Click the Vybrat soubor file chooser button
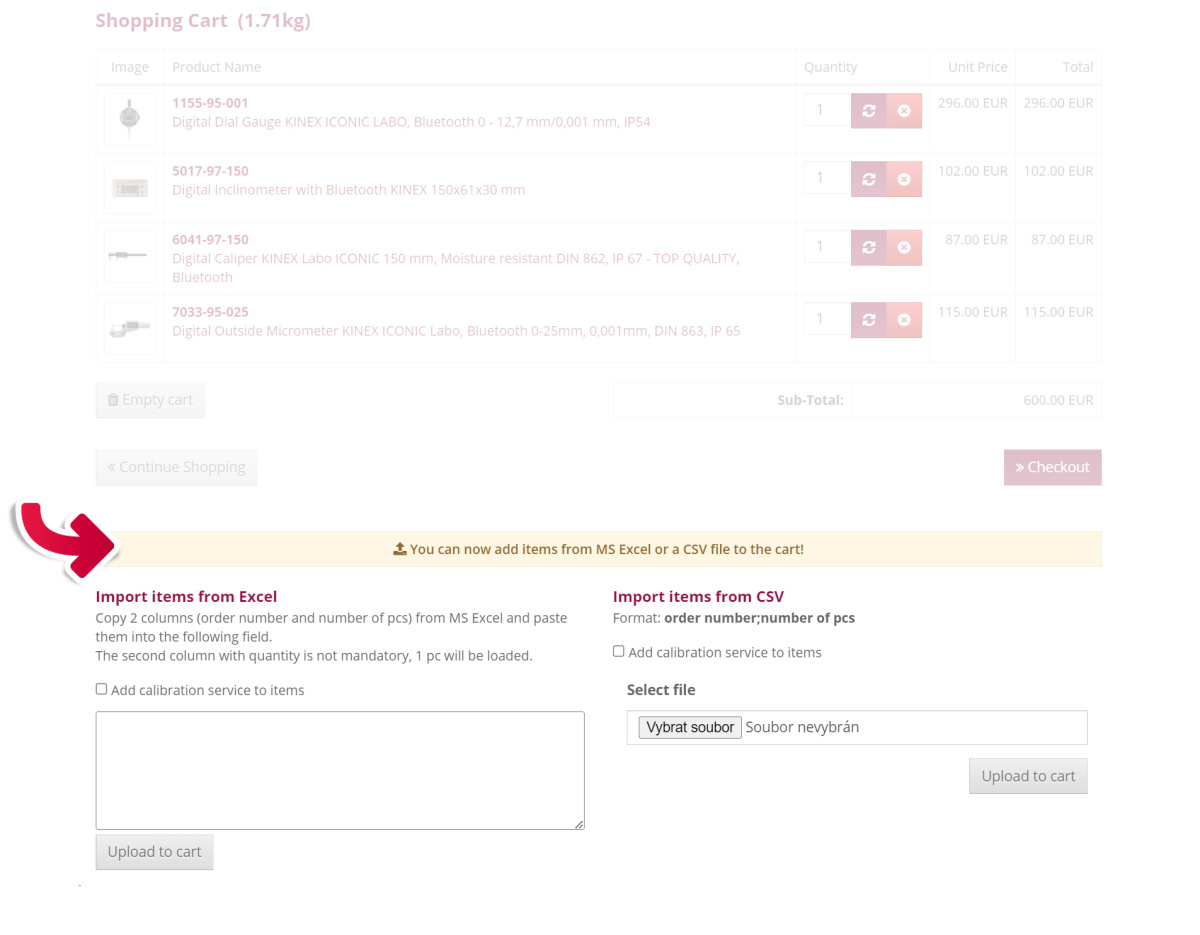 [690, 727]
